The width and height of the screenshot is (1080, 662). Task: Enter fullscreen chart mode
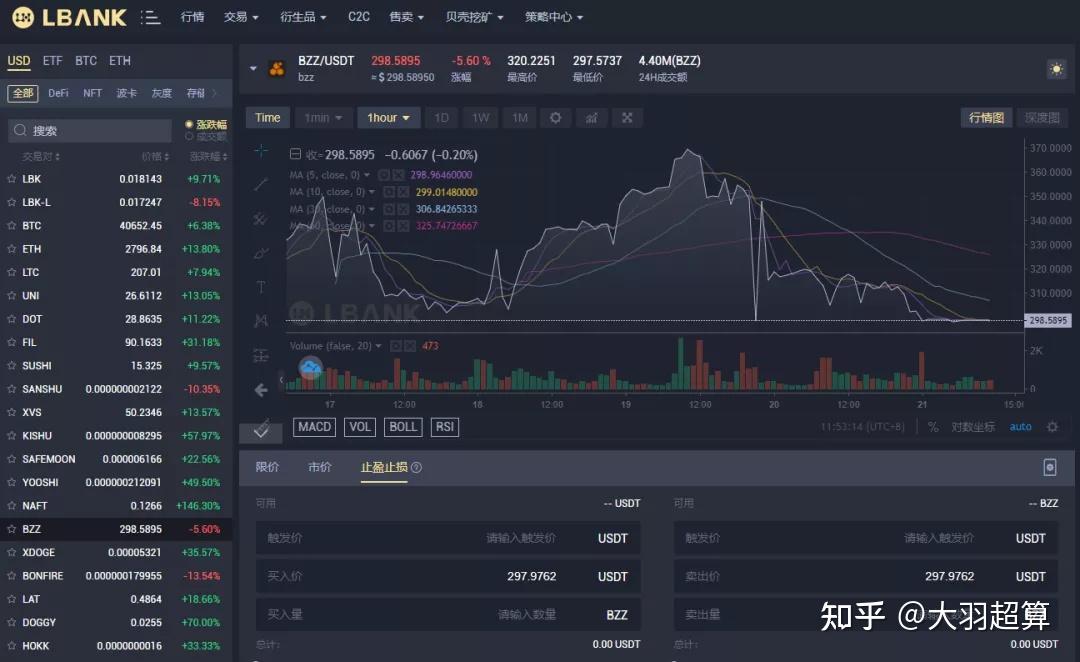coord(627,118)
